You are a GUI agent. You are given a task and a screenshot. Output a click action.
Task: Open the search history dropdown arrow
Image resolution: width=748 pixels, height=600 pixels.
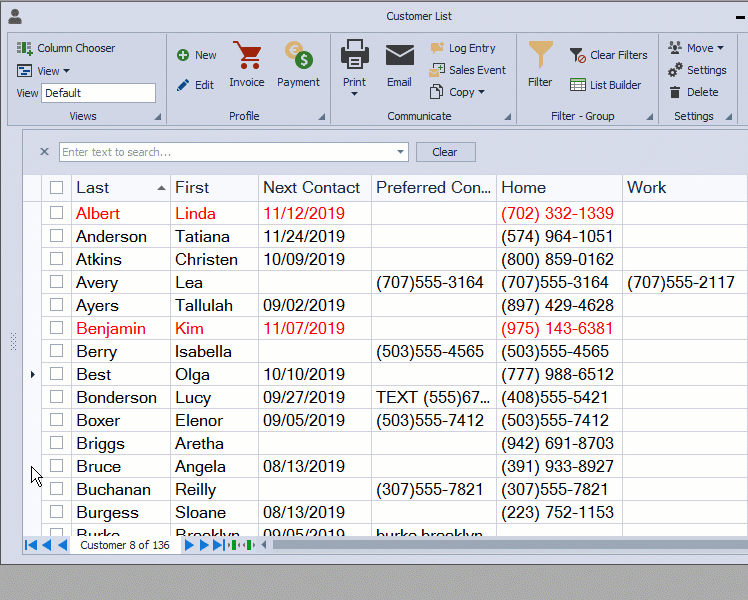coord(400,152)
